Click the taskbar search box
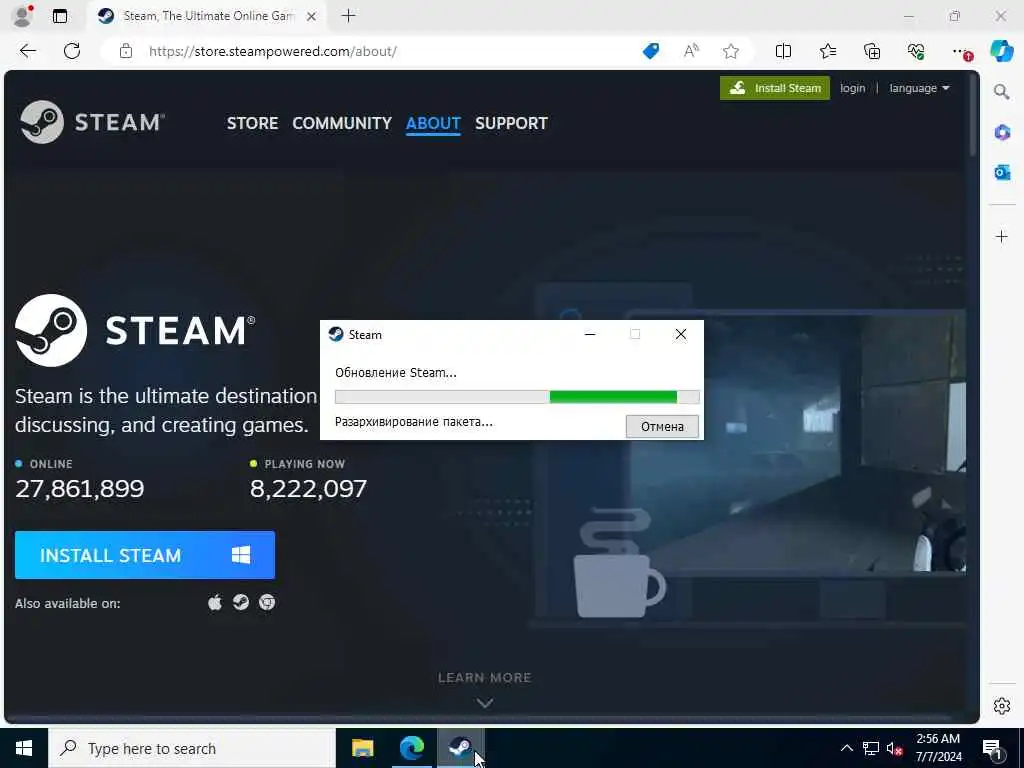 coord(192,748)
